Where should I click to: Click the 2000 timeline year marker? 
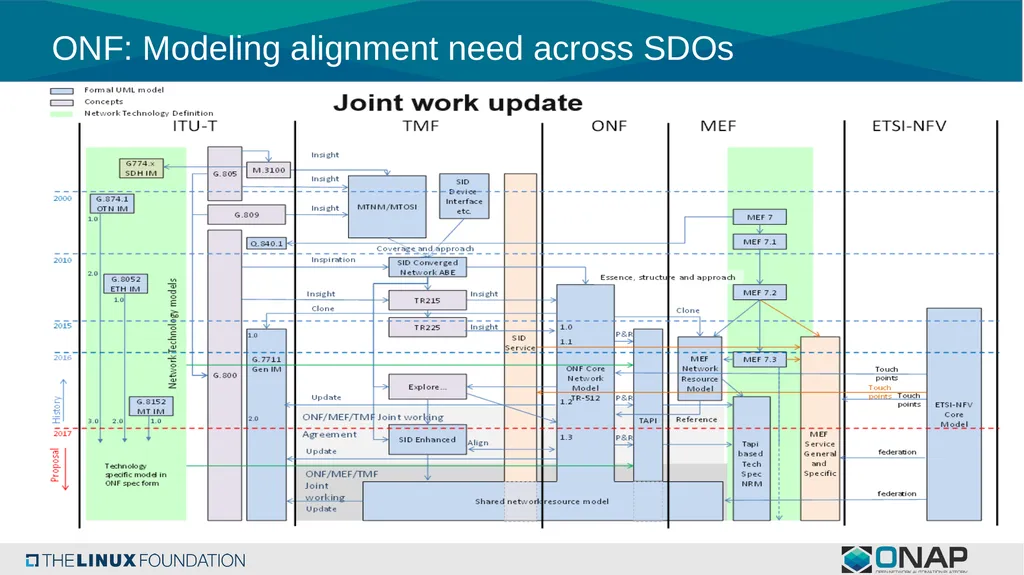click(x=63, y=198)
